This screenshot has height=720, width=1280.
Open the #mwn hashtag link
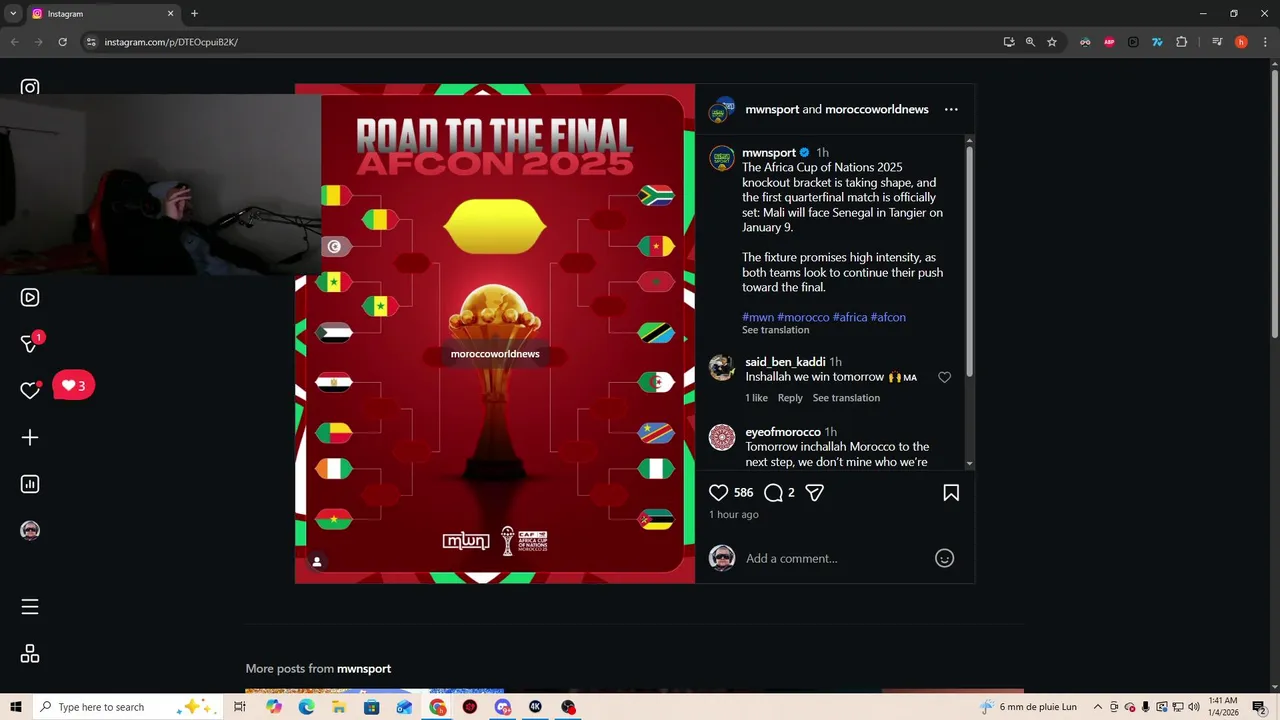tap(758, 317)
